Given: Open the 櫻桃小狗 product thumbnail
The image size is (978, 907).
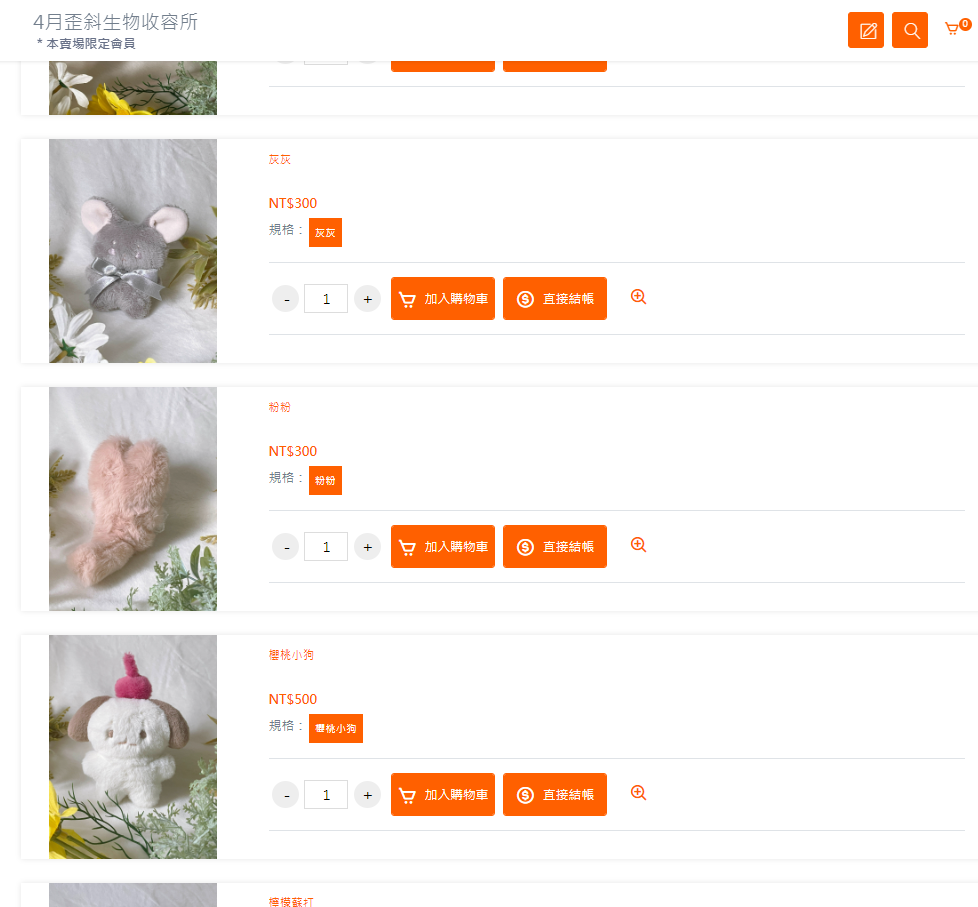Looking at the screenshot, I should [x=133, y=747].
